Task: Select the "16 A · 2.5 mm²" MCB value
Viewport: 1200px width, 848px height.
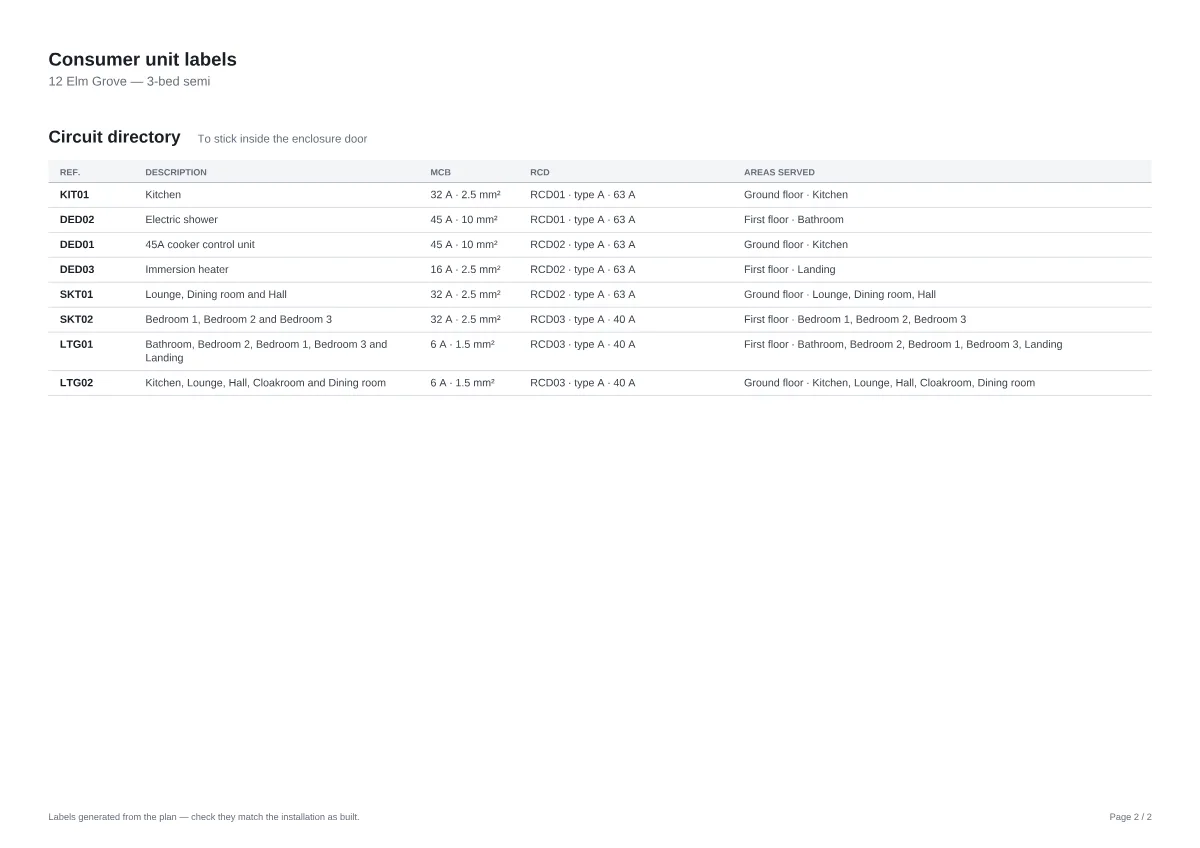Action: 466,270
